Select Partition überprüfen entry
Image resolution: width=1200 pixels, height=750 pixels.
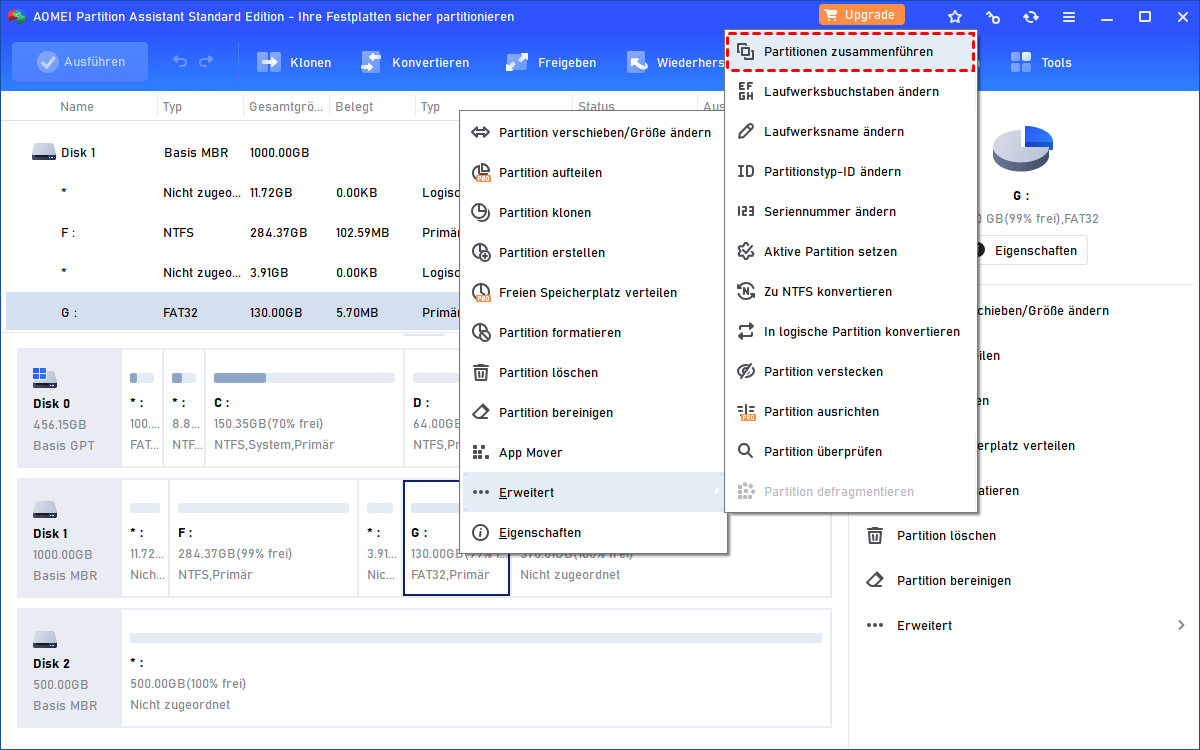click(850, 451)
